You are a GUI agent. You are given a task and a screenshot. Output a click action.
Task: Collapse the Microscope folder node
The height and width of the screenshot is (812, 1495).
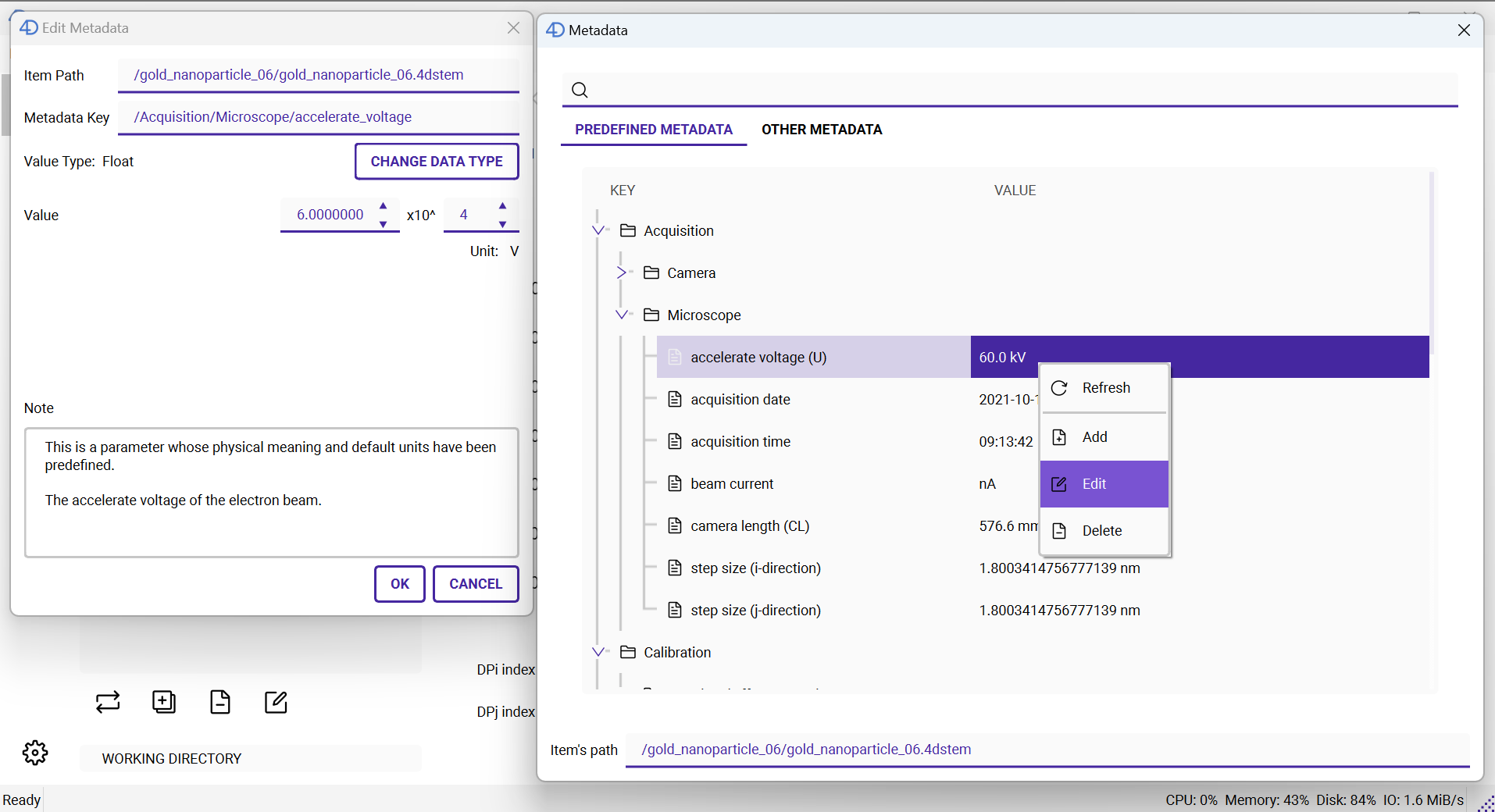(x=622, y=315)
